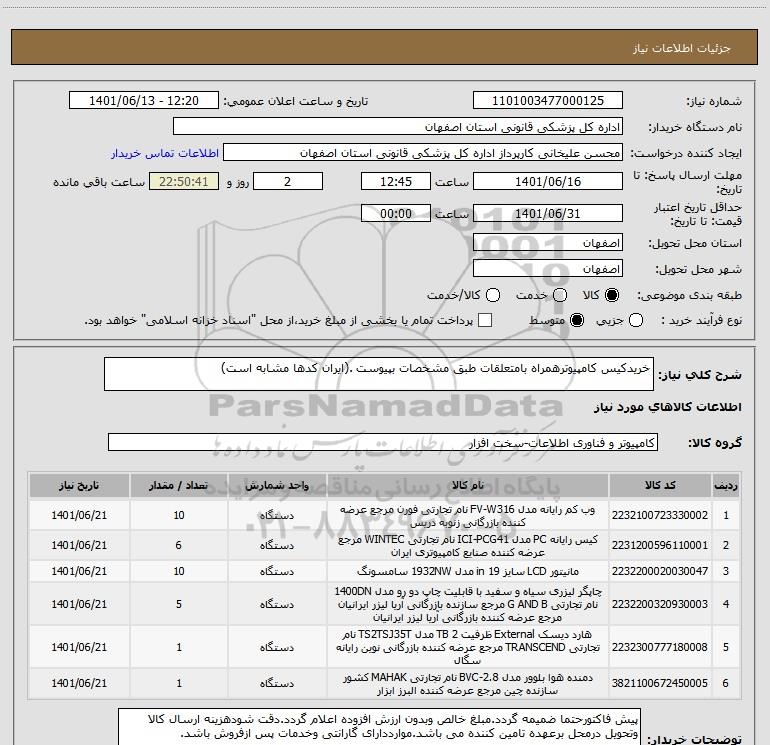The width and height of the screenshot is (770, 745).
Task: Click the کد کالا column header
Action: tap(660, 486)
